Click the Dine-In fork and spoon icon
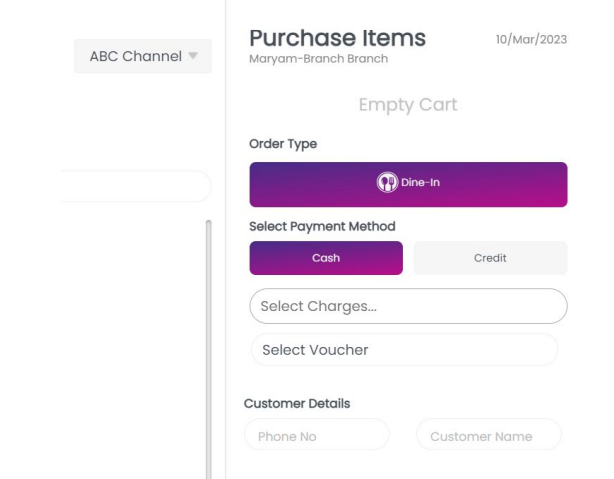 tap(388, 184)
